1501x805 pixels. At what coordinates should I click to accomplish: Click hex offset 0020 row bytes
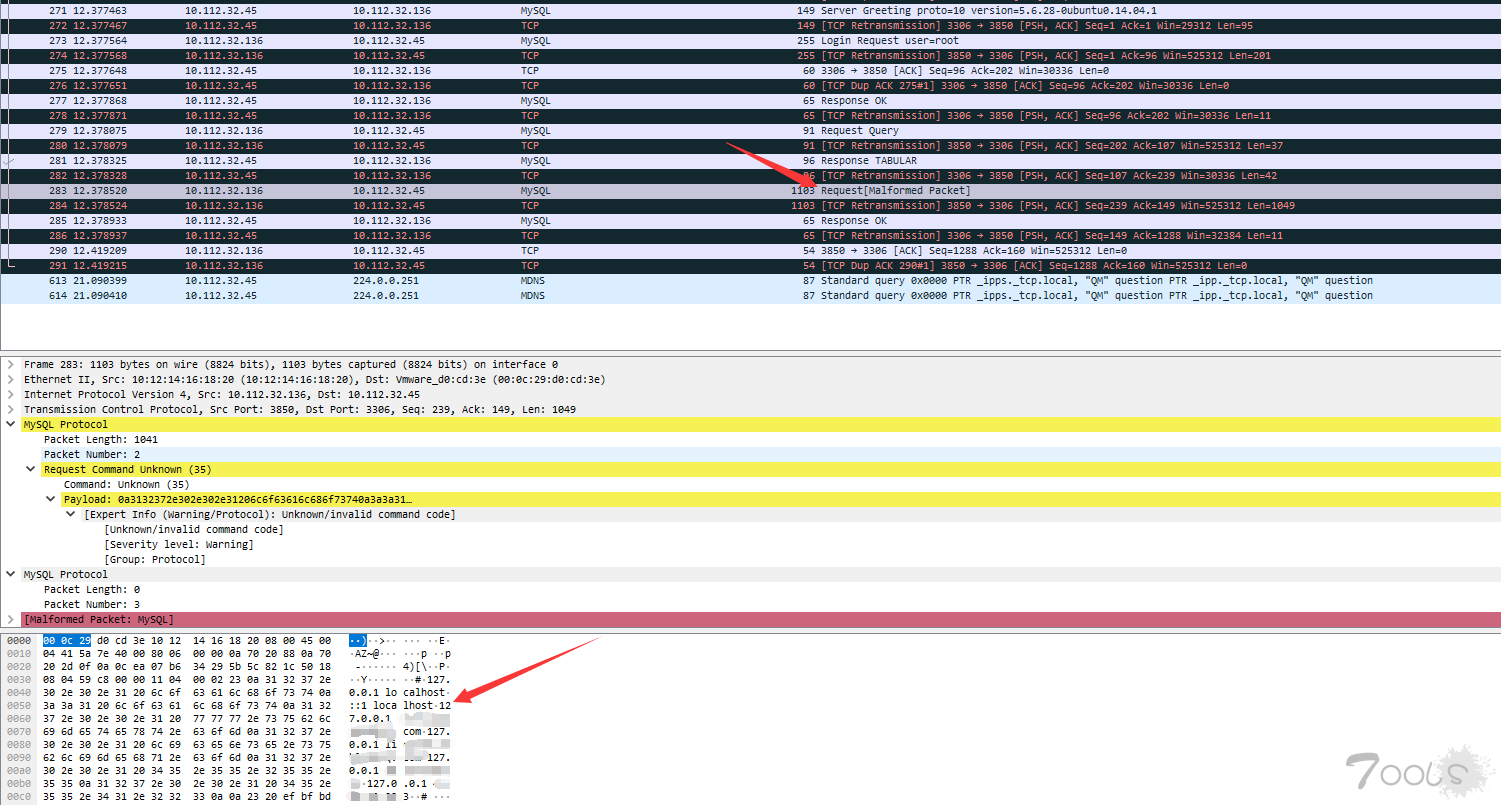[x=187, y=666]
